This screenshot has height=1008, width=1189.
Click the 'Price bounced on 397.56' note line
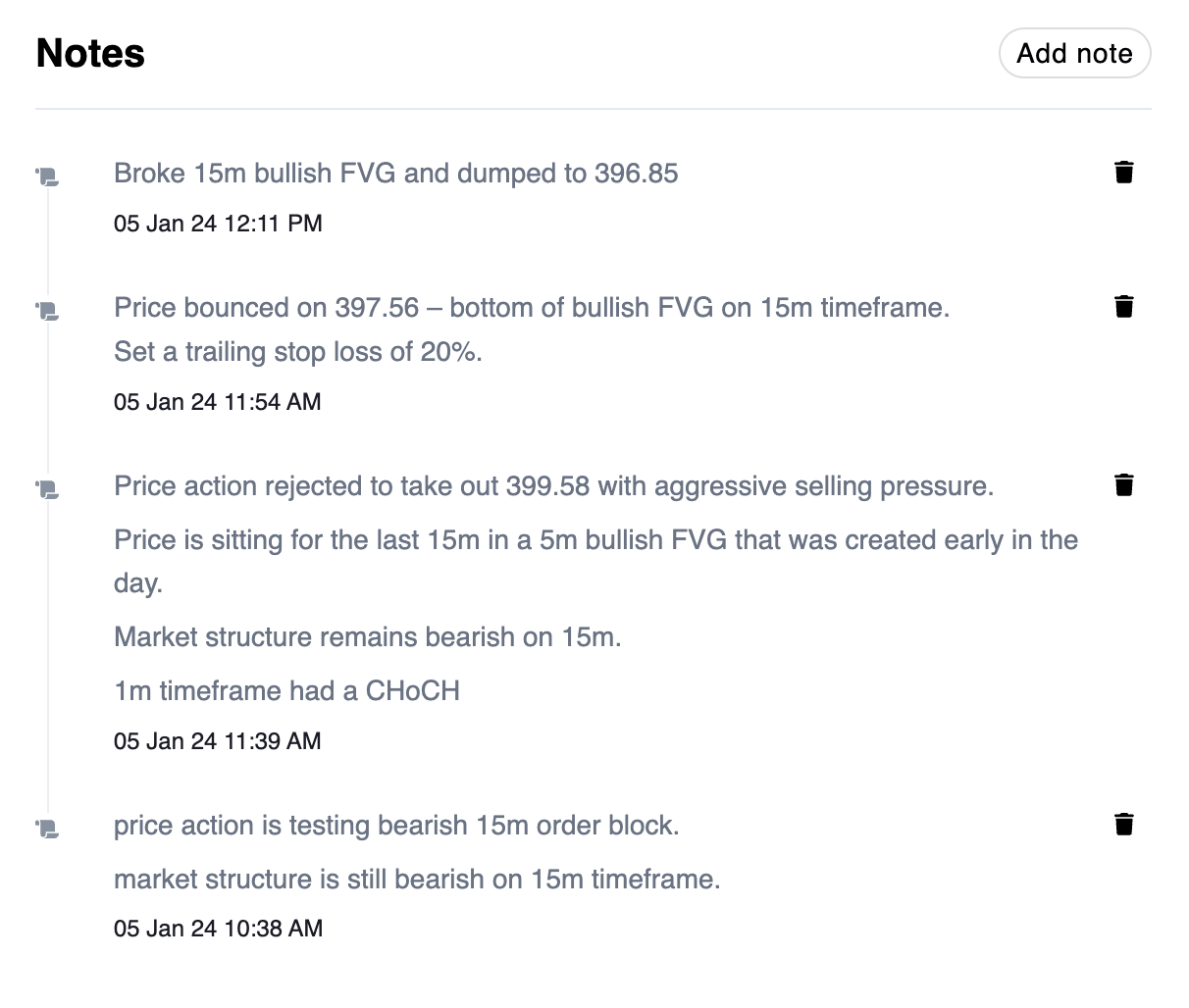532,308
